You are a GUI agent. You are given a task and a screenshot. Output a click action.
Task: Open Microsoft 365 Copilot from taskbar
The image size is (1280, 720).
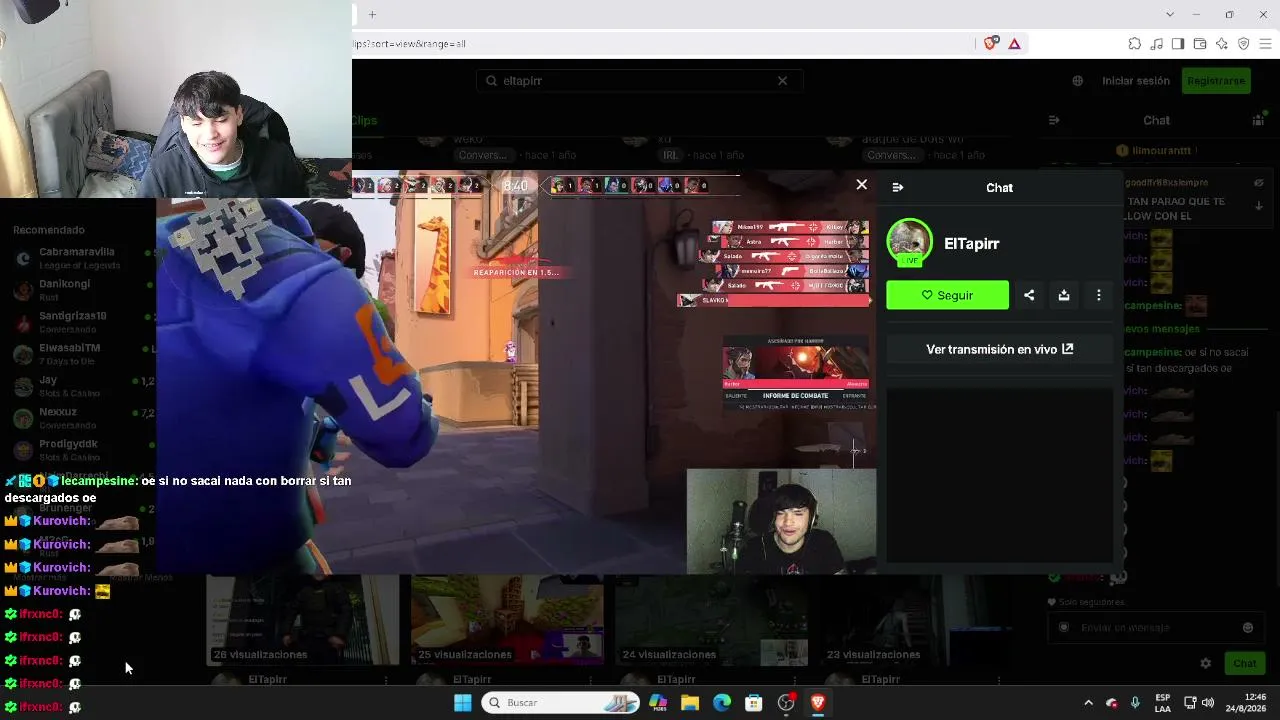(658, 703)
